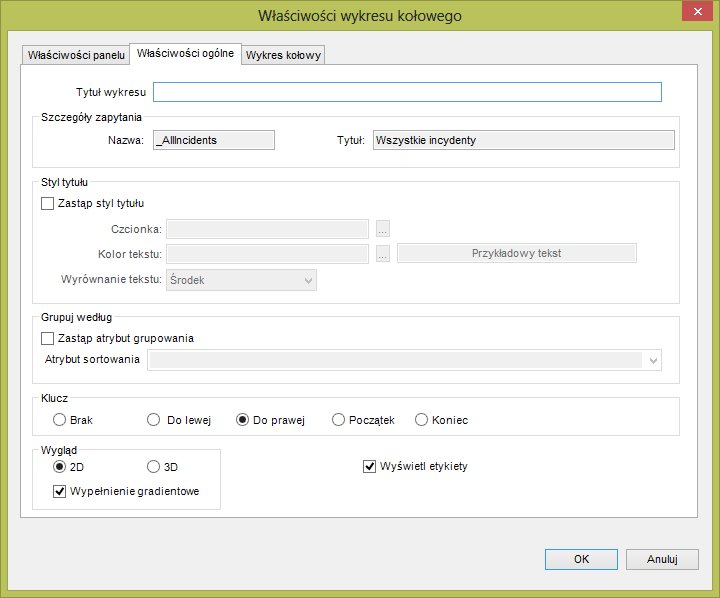This screenshot has height=598, width=720.
Task: Open the Atrybut sortowania combo box
Action: click(x=404, y=360)
